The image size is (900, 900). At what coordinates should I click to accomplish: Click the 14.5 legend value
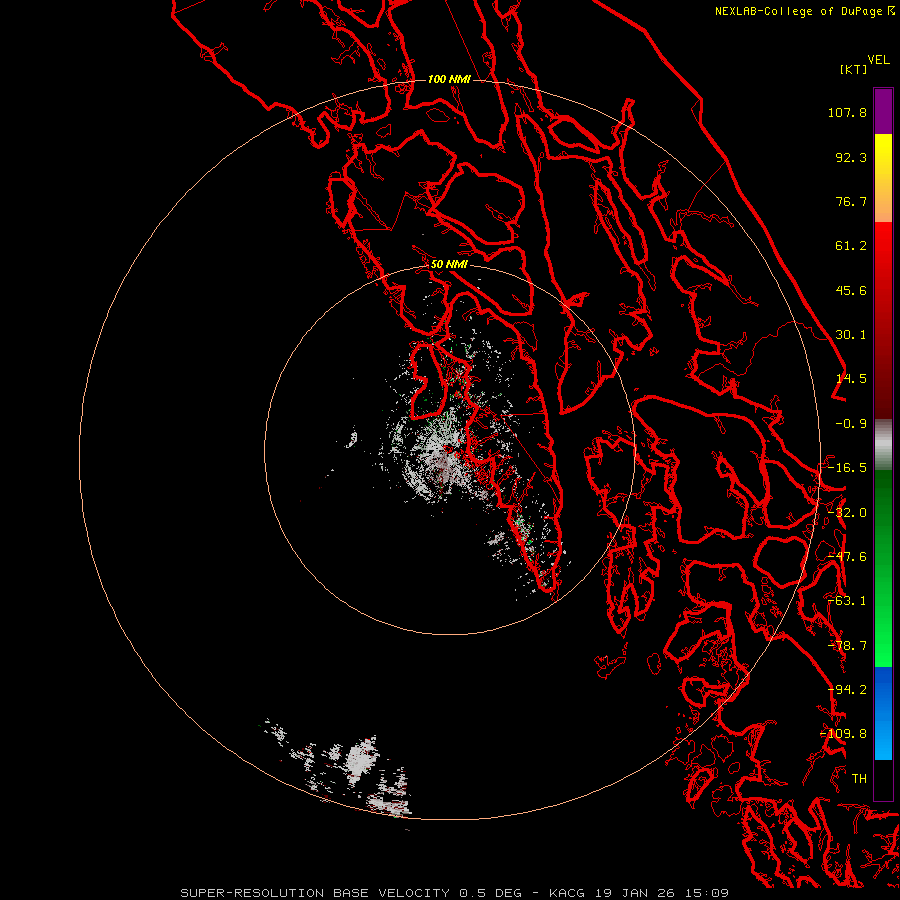[851, 379]
